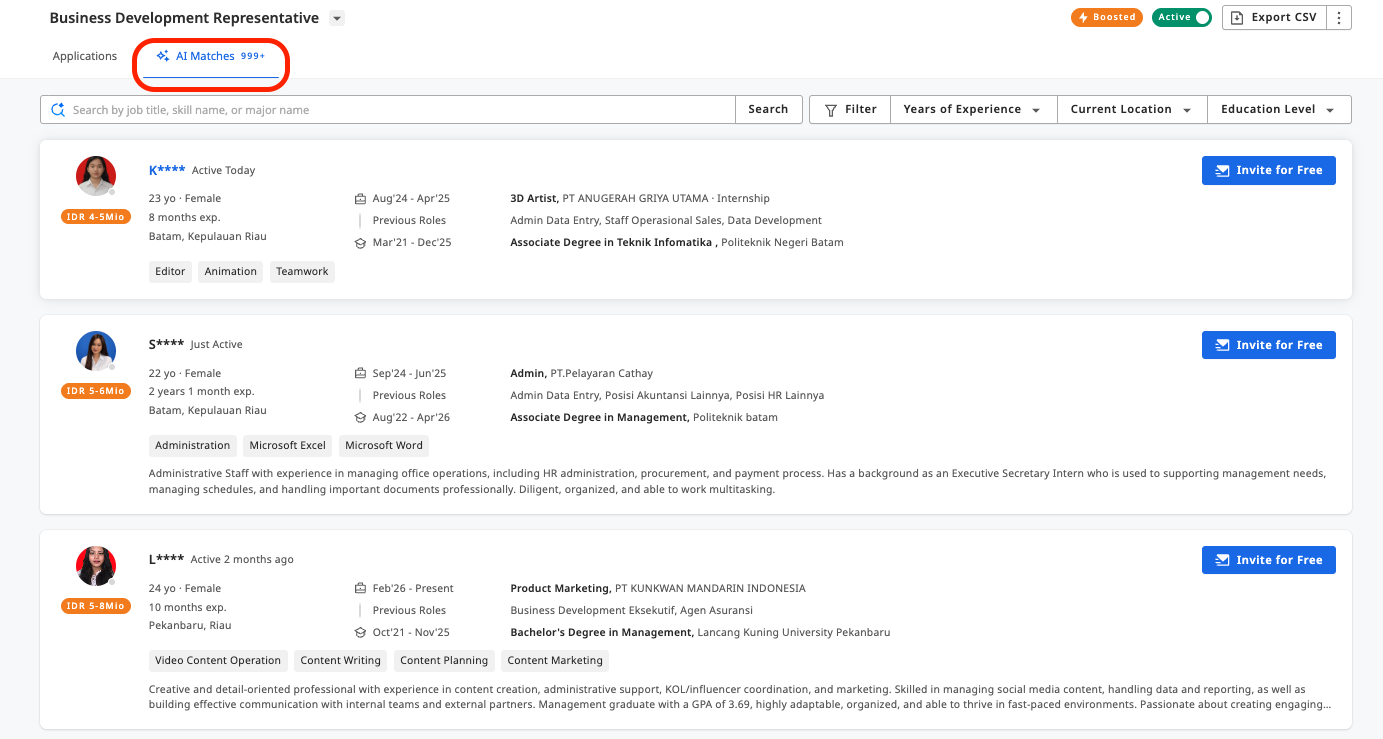
Task: Invite candidate S**** for free
Action: [1268, 345]
